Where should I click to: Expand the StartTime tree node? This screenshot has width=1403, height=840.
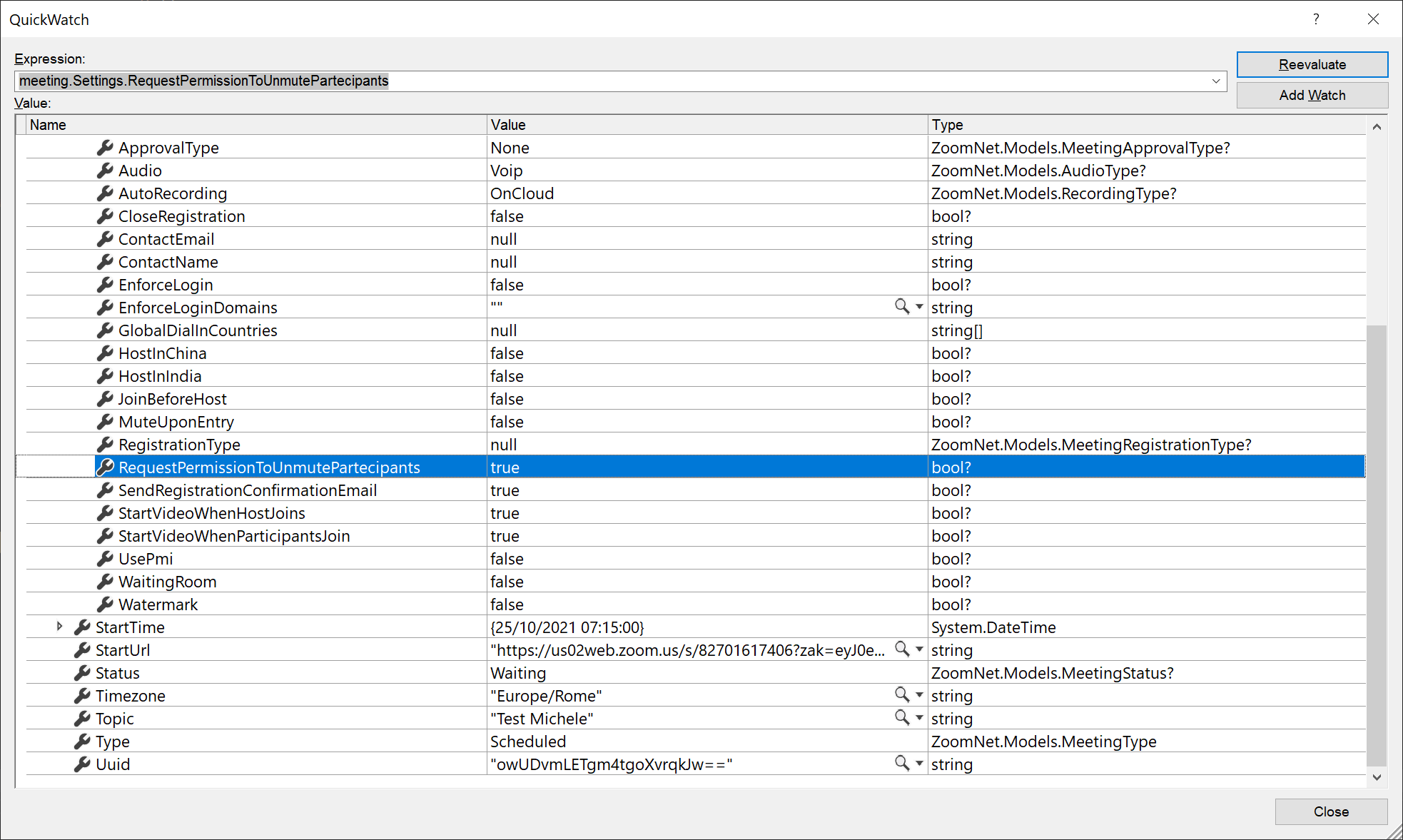click(59, 627)
